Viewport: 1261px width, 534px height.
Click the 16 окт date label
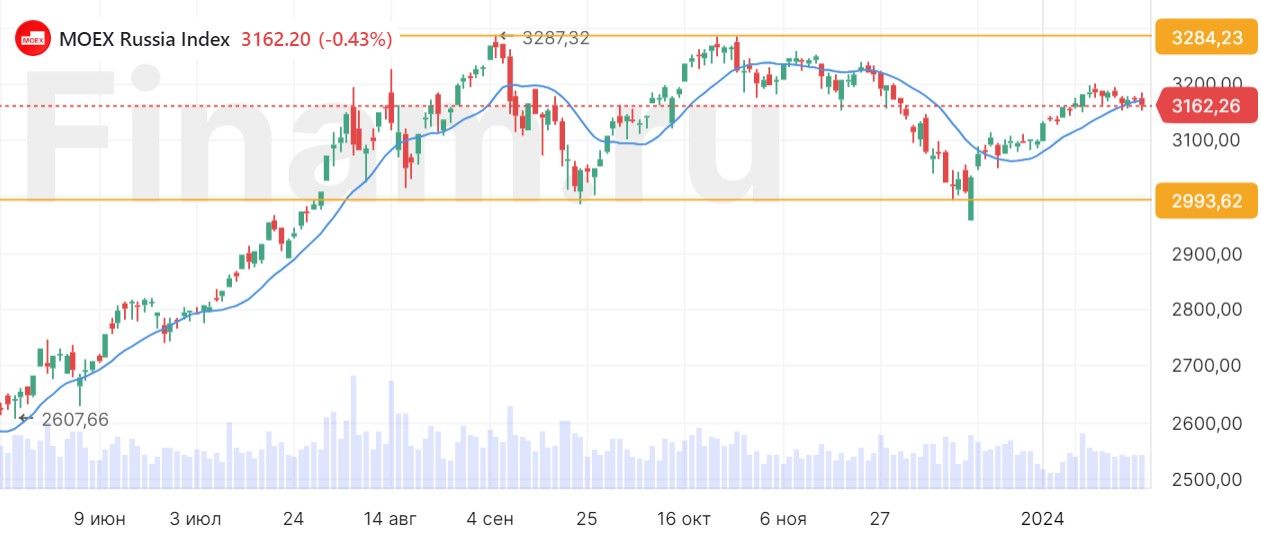coord(683,519)
